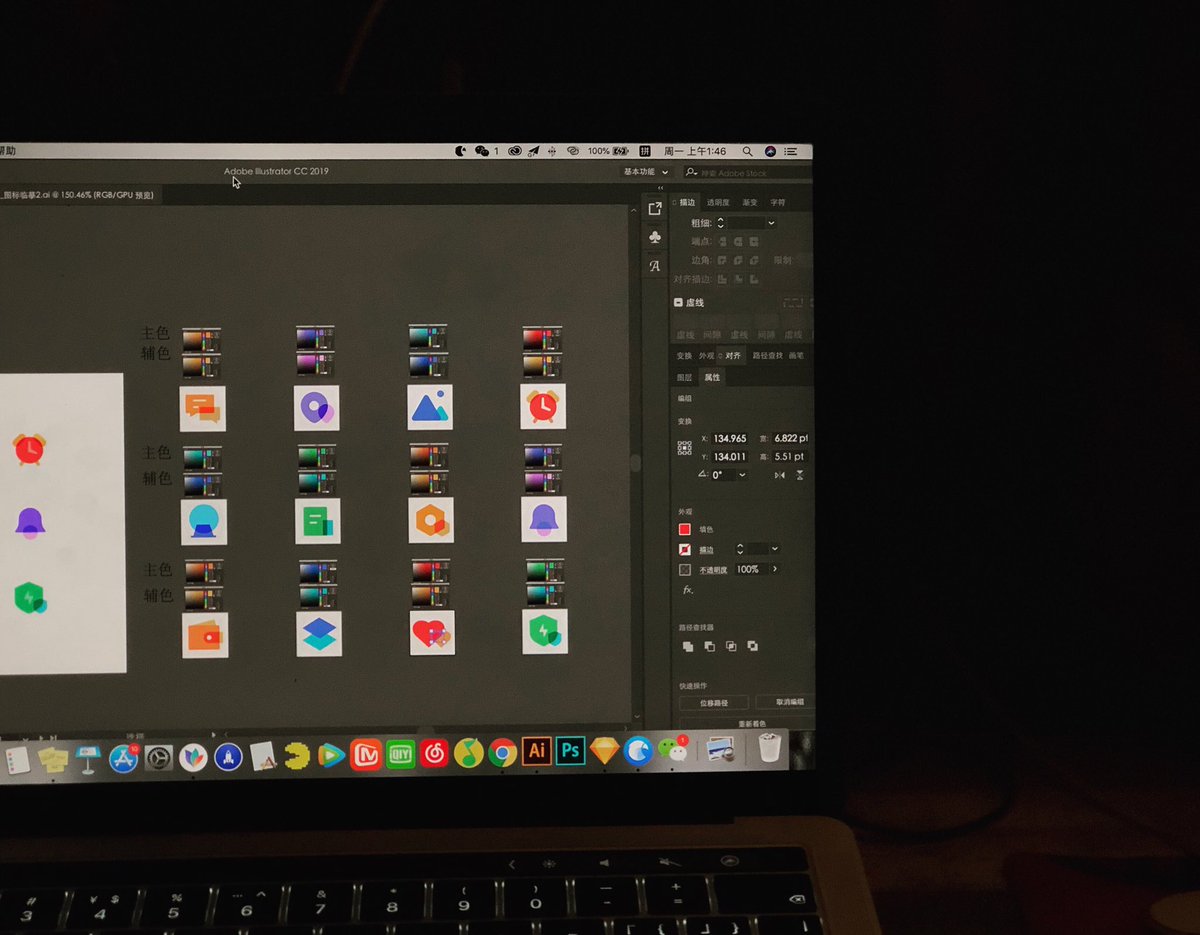Click the reference point grid in Transform

685,448
